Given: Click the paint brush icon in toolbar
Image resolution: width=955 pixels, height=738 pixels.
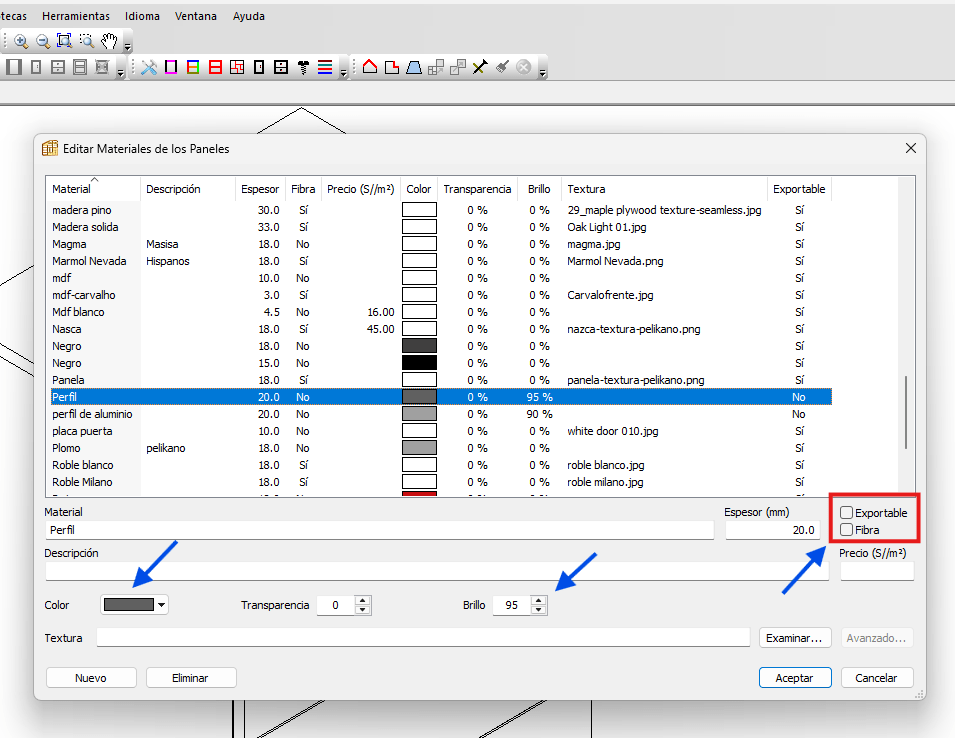Looking at the screenshot, I should (x=501, y=68).
